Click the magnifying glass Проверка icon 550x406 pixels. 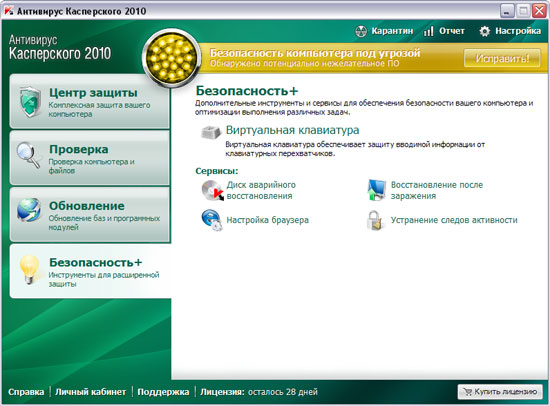pos(28,155)
